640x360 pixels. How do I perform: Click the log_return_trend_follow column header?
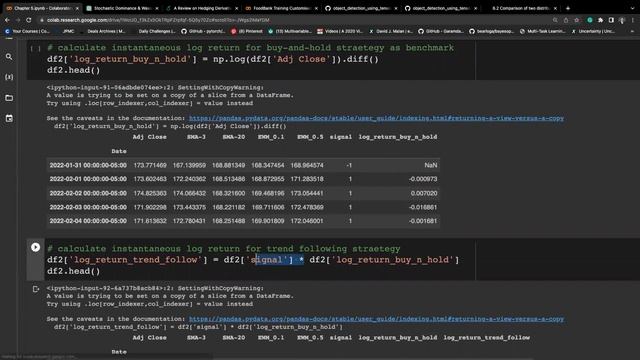coord(487,338)
